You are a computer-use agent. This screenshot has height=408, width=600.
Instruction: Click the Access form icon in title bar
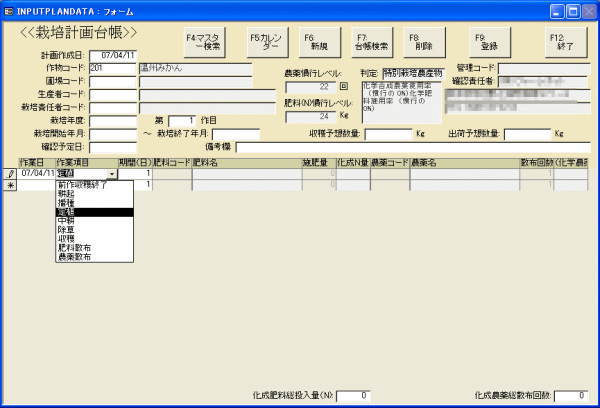tap(9, 8)
